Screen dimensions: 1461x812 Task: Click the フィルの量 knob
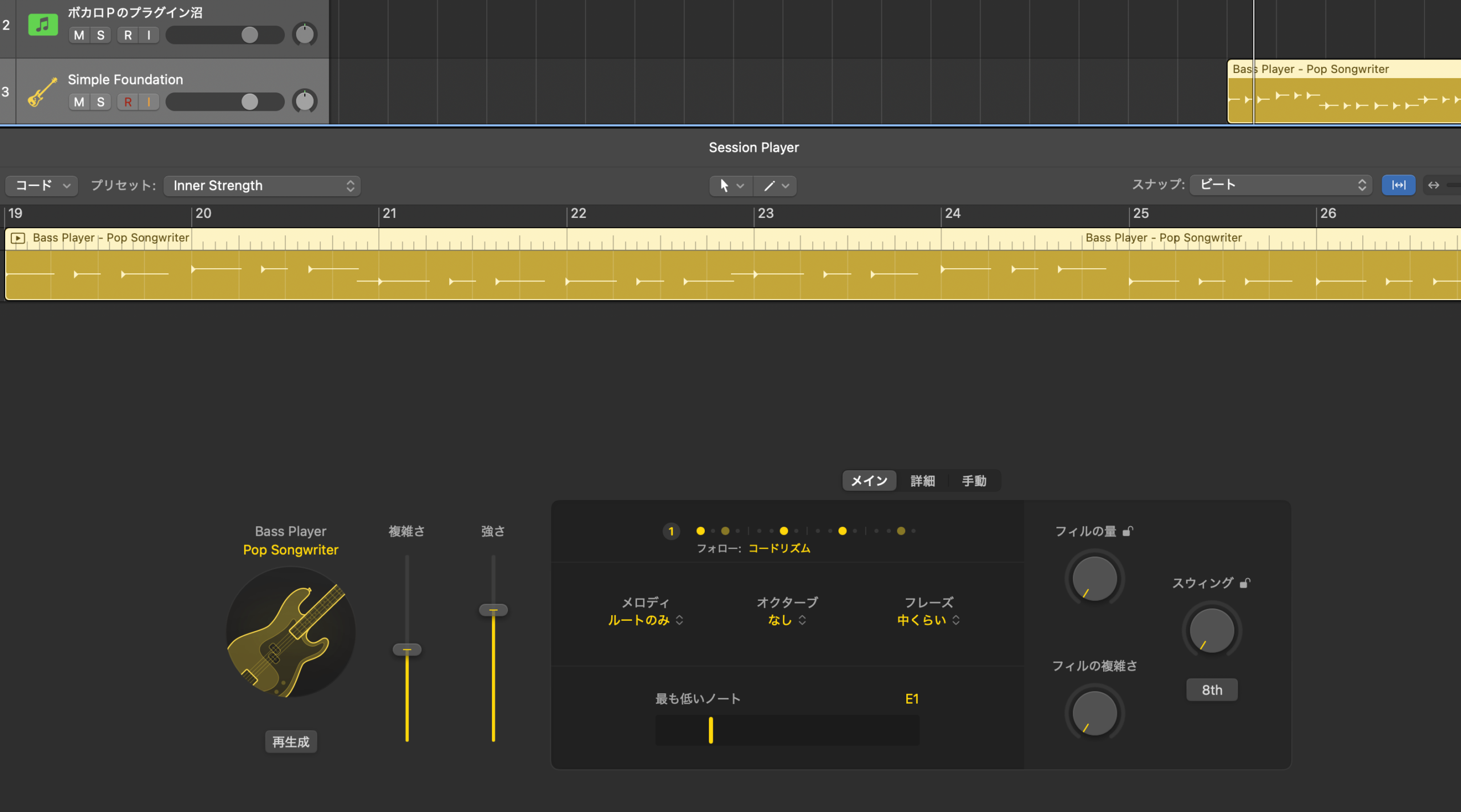pos(1095,579)
